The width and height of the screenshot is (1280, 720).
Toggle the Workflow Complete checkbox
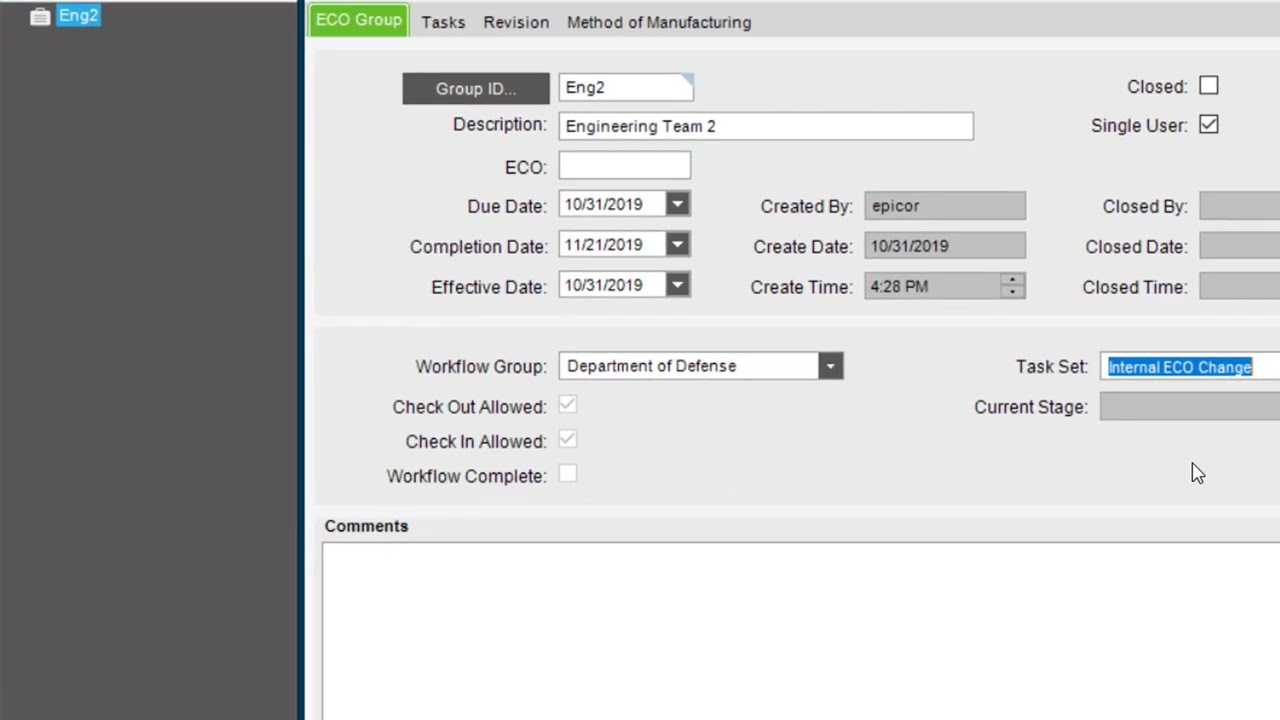pos(567,475)
